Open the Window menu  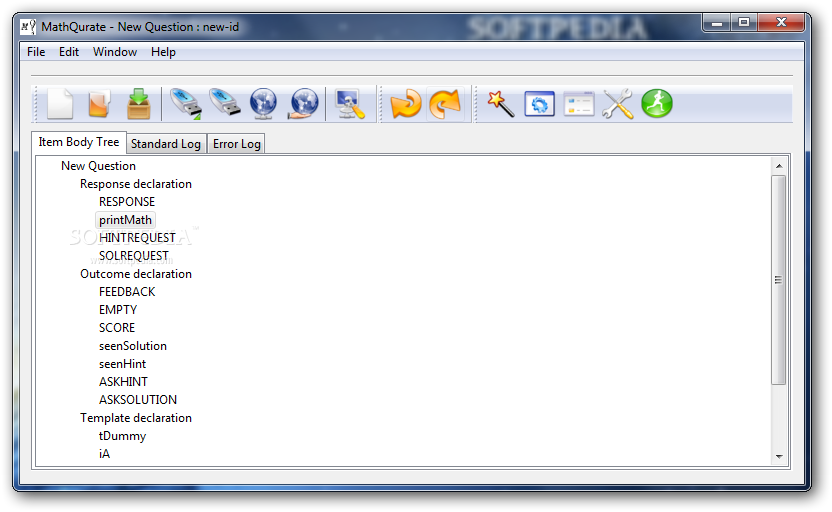pos(115,52)
